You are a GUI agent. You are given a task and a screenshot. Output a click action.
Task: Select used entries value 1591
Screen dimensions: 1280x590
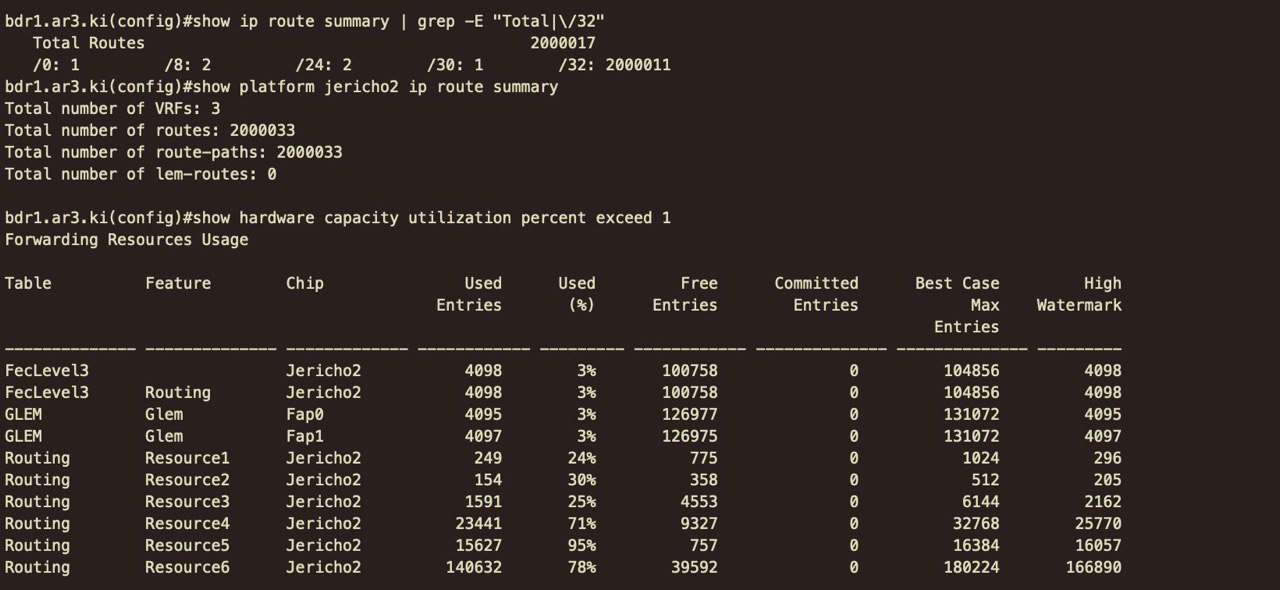tap(483, 502)
